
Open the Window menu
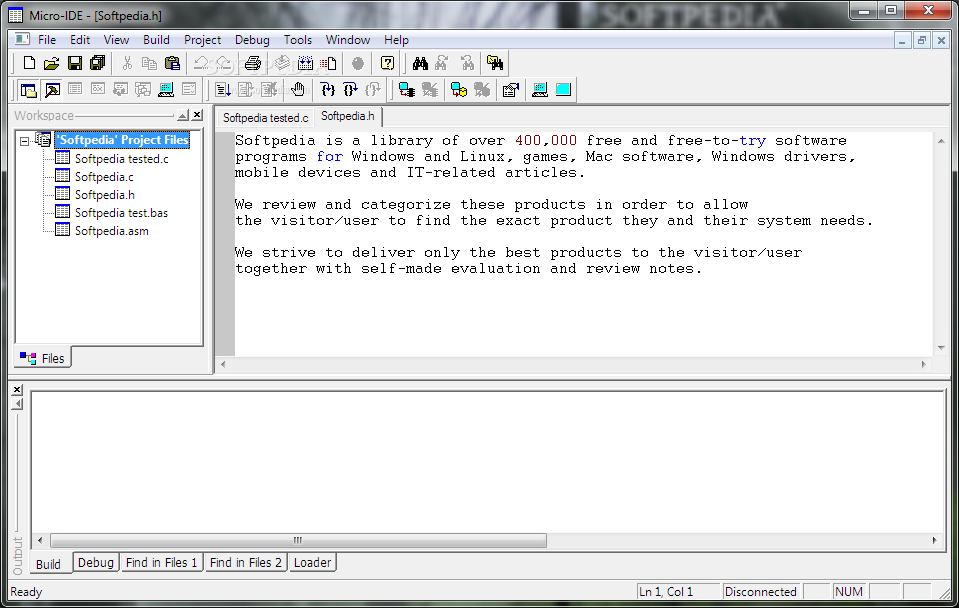(x=348, y=40)
